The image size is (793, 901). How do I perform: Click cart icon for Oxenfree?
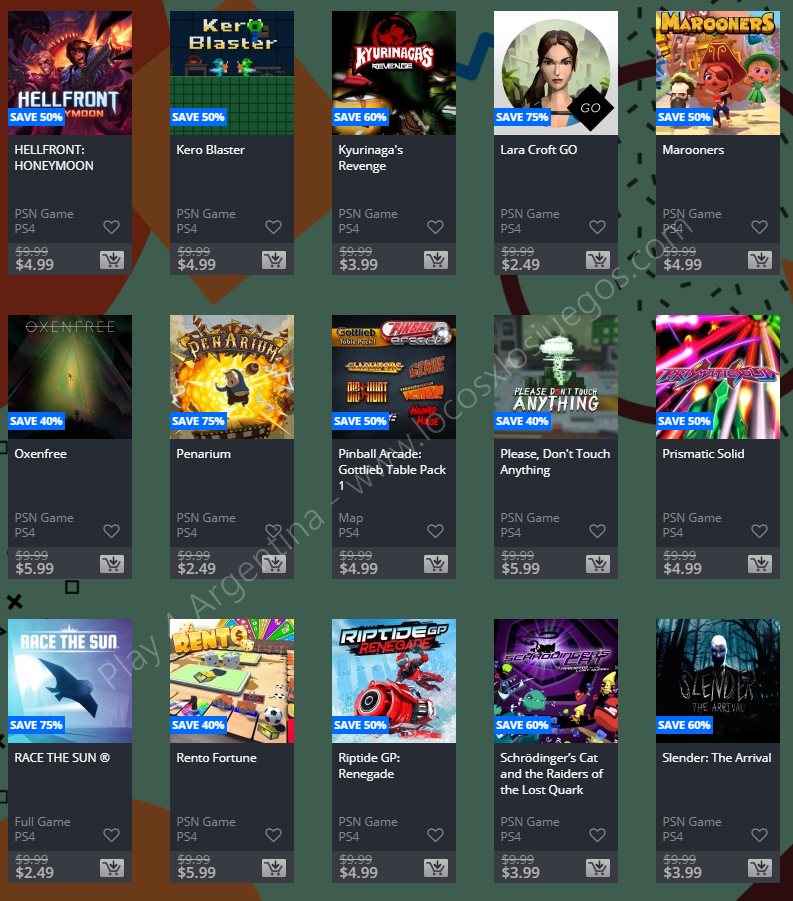click(111, 565)
